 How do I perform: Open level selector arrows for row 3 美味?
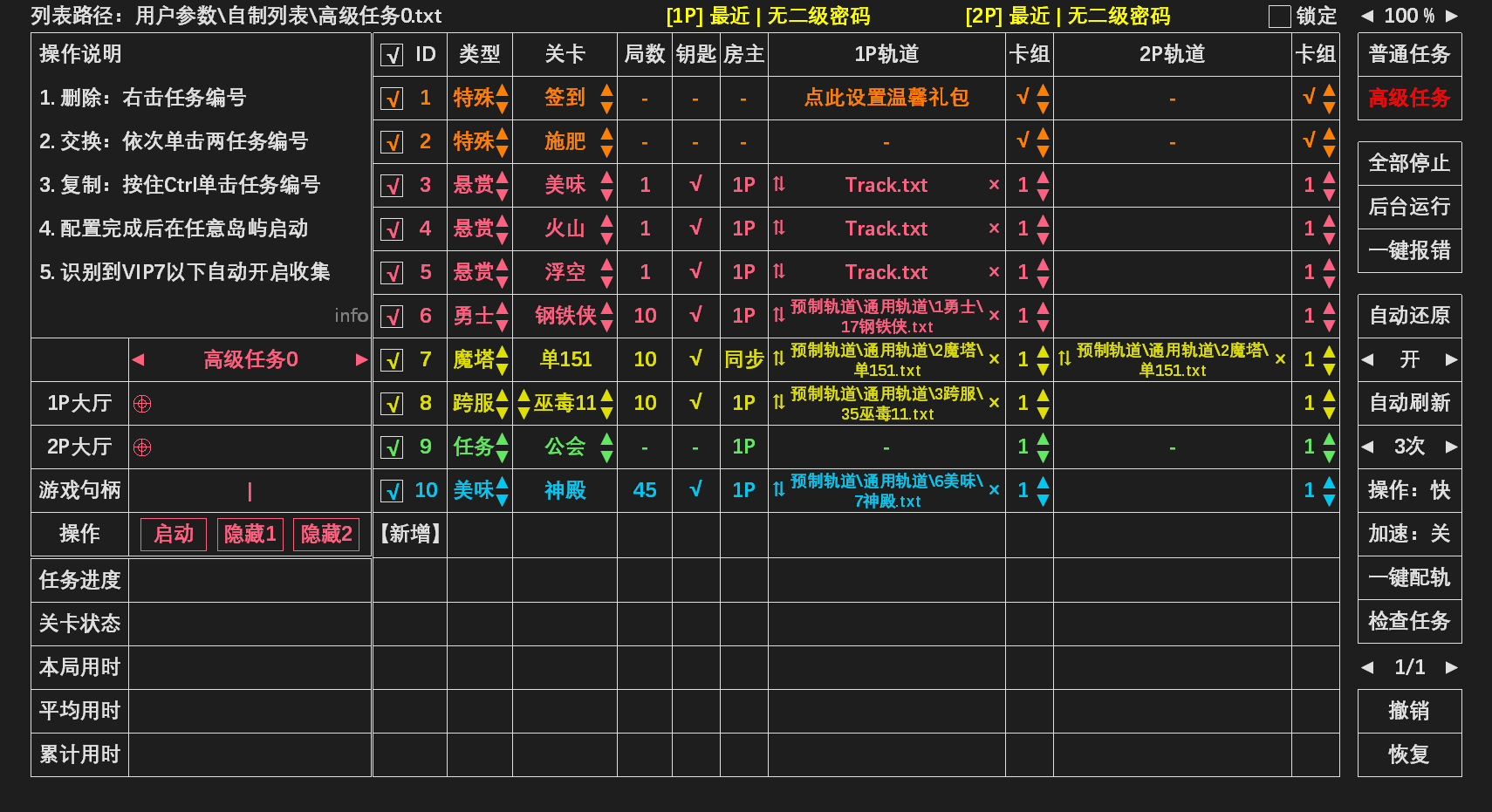coord(606,185)
